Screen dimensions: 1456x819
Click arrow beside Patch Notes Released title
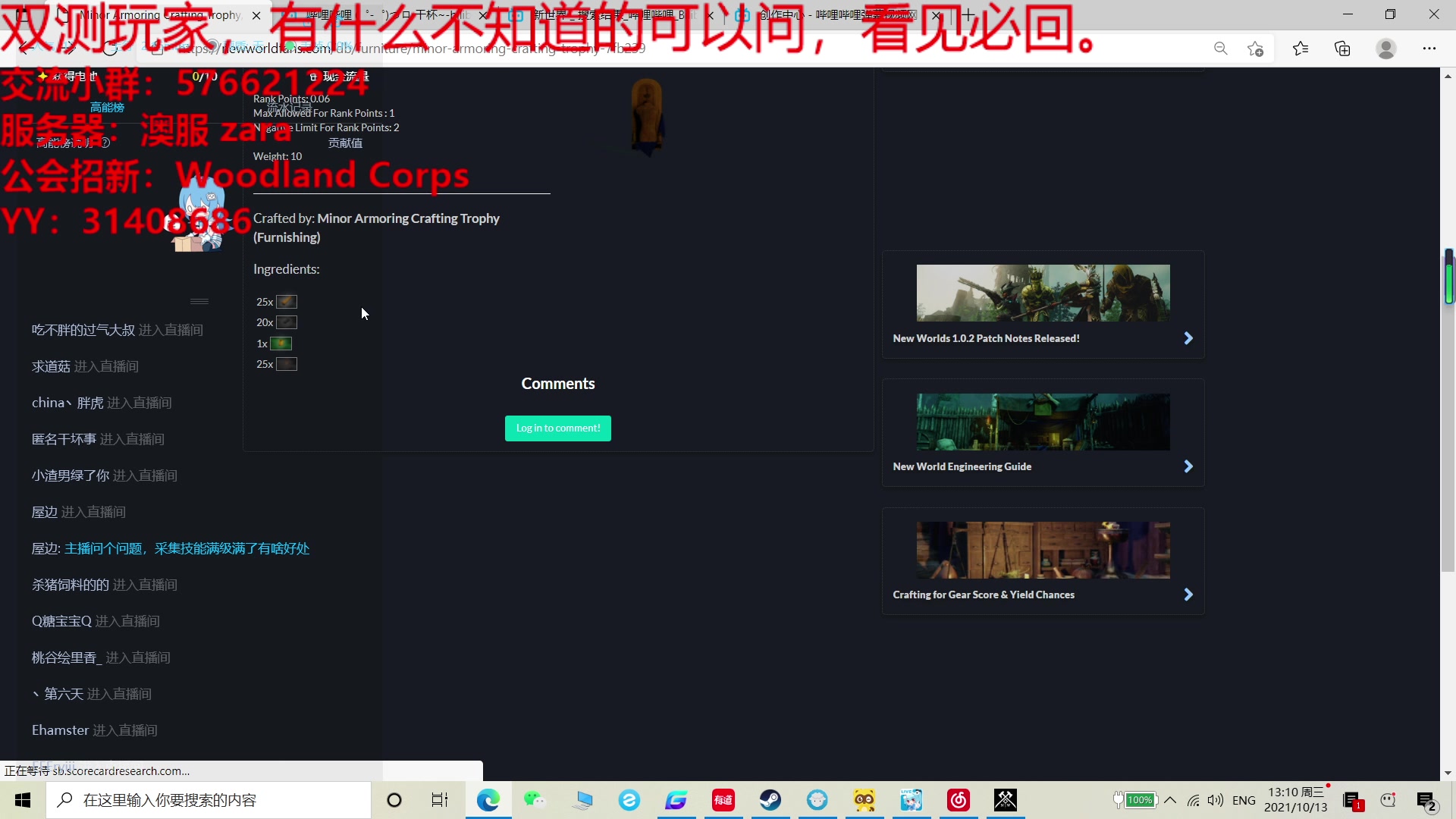[x=1188, y=338]
